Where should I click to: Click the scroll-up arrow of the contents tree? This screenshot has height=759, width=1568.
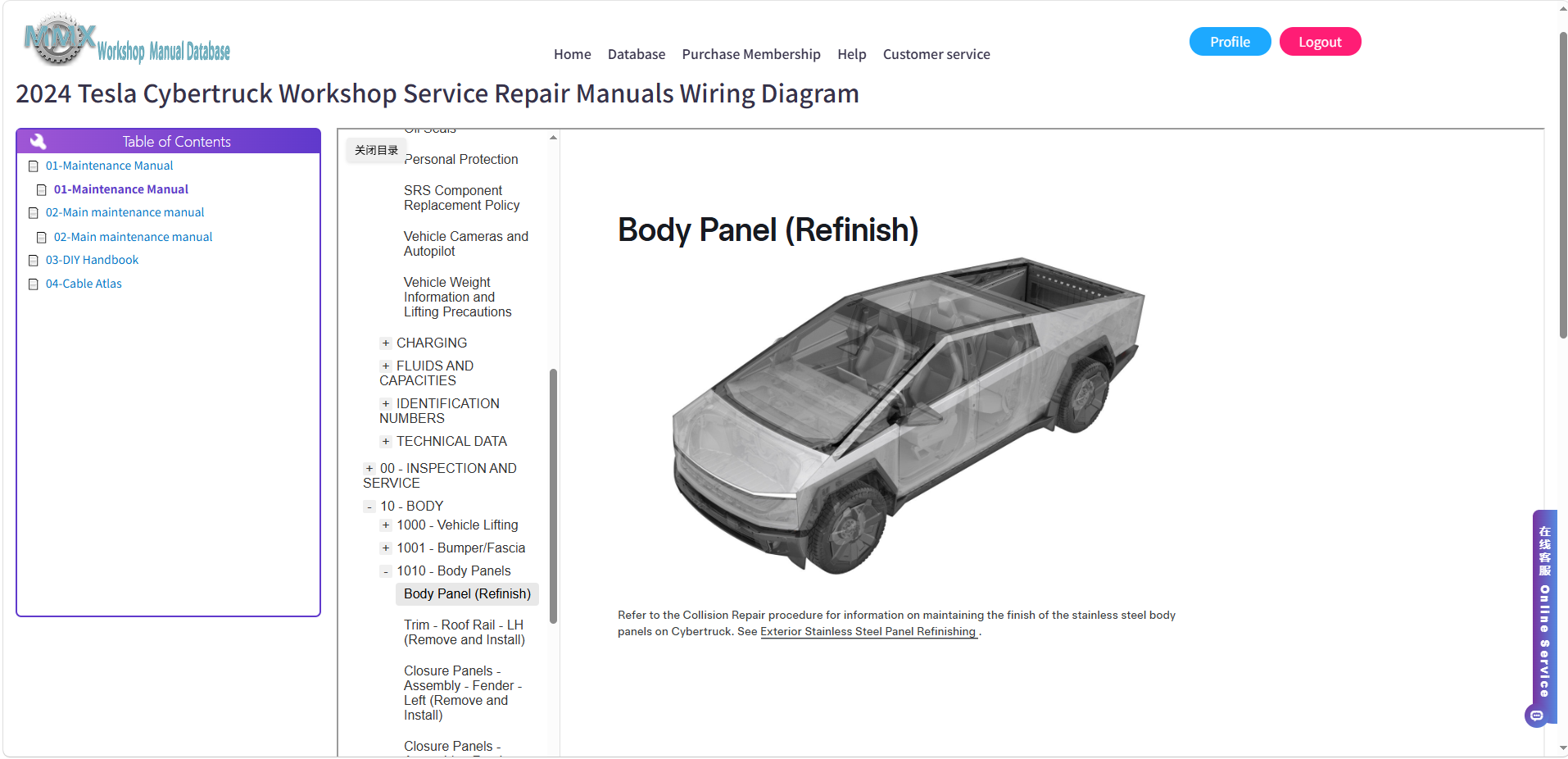553,137
